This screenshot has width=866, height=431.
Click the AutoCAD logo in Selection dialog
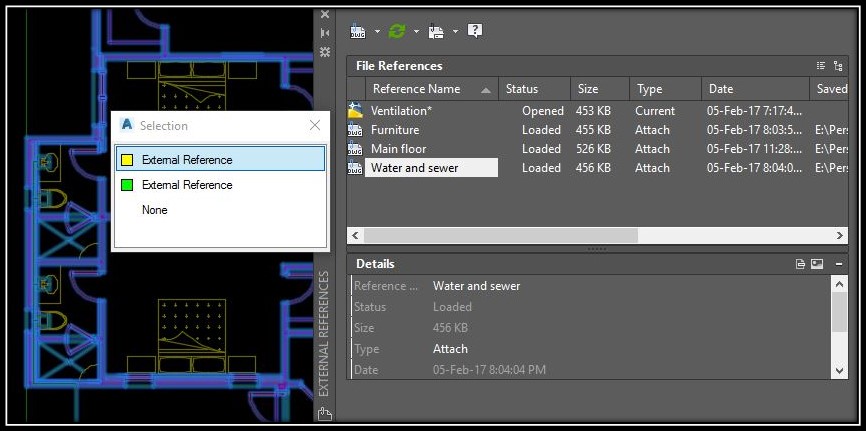127,125
